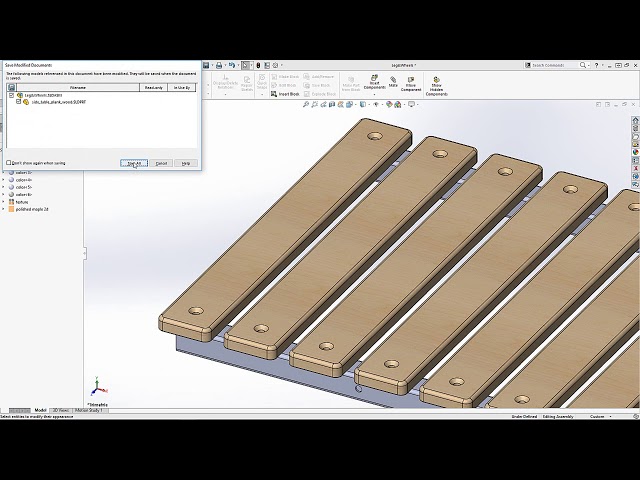This screenshot has width=640, height=480.
Task: Click the Zoom to Fit icon
Action: click(306, 104)
